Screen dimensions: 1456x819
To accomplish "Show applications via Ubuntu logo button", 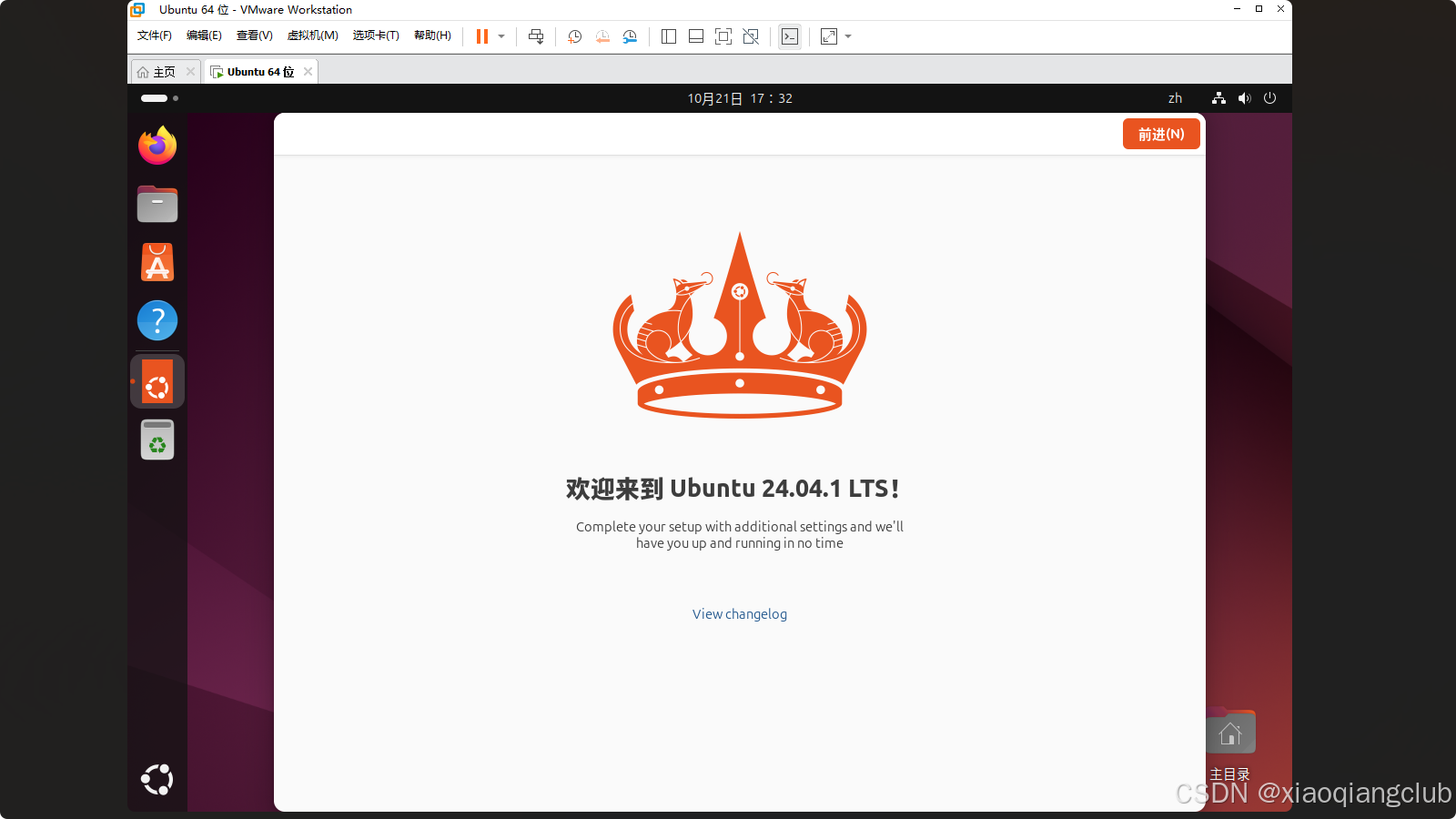I will click(x=157, y=780).
